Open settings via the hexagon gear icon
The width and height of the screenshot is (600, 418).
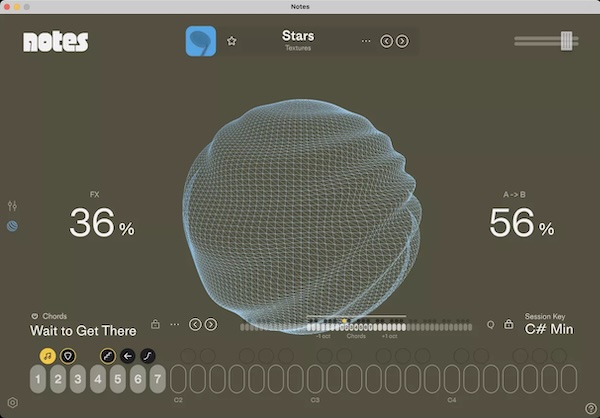pos(13,403)
